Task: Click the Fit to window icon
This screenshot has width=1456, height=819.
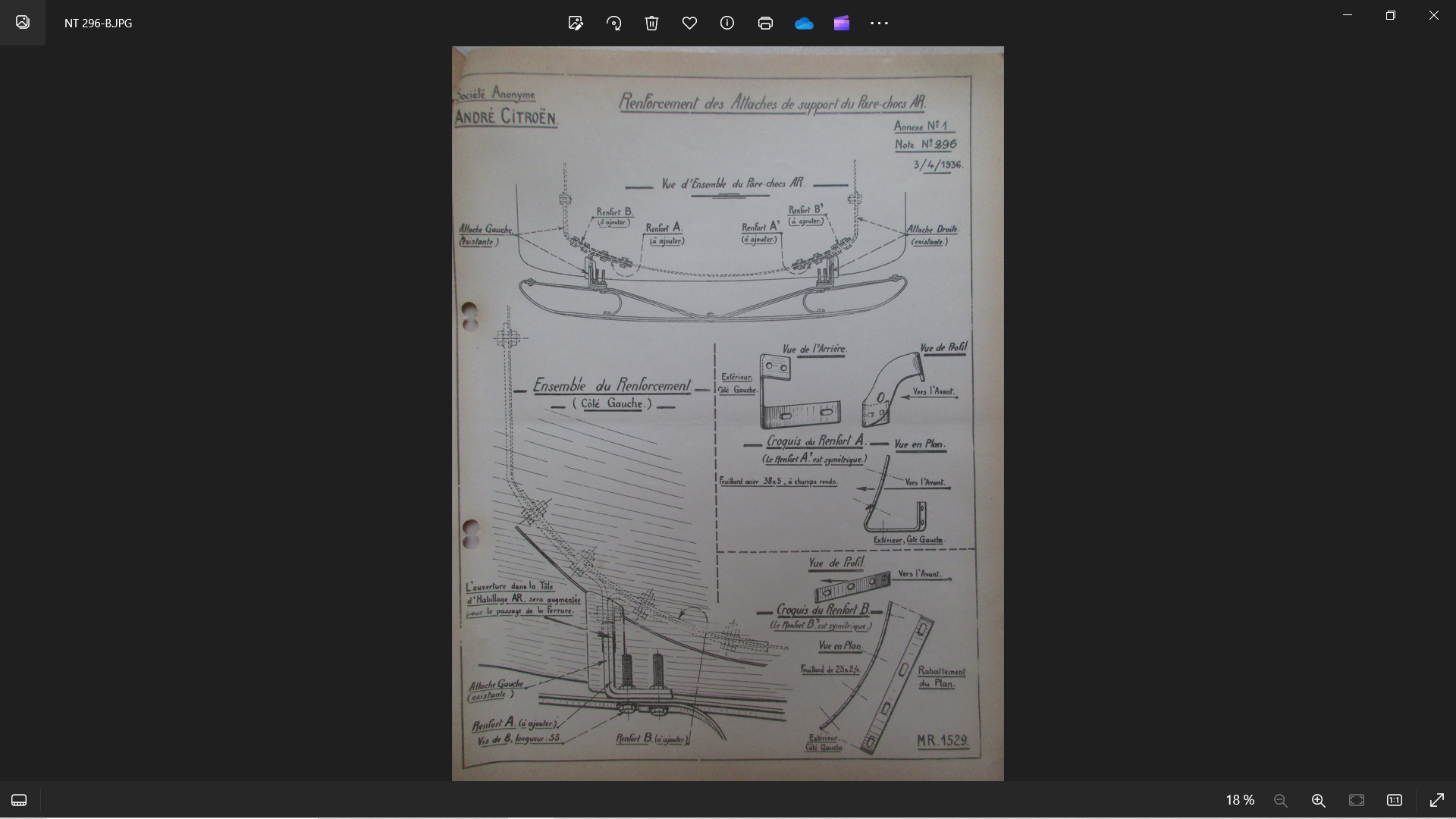Action: (x=1357, y=800)
